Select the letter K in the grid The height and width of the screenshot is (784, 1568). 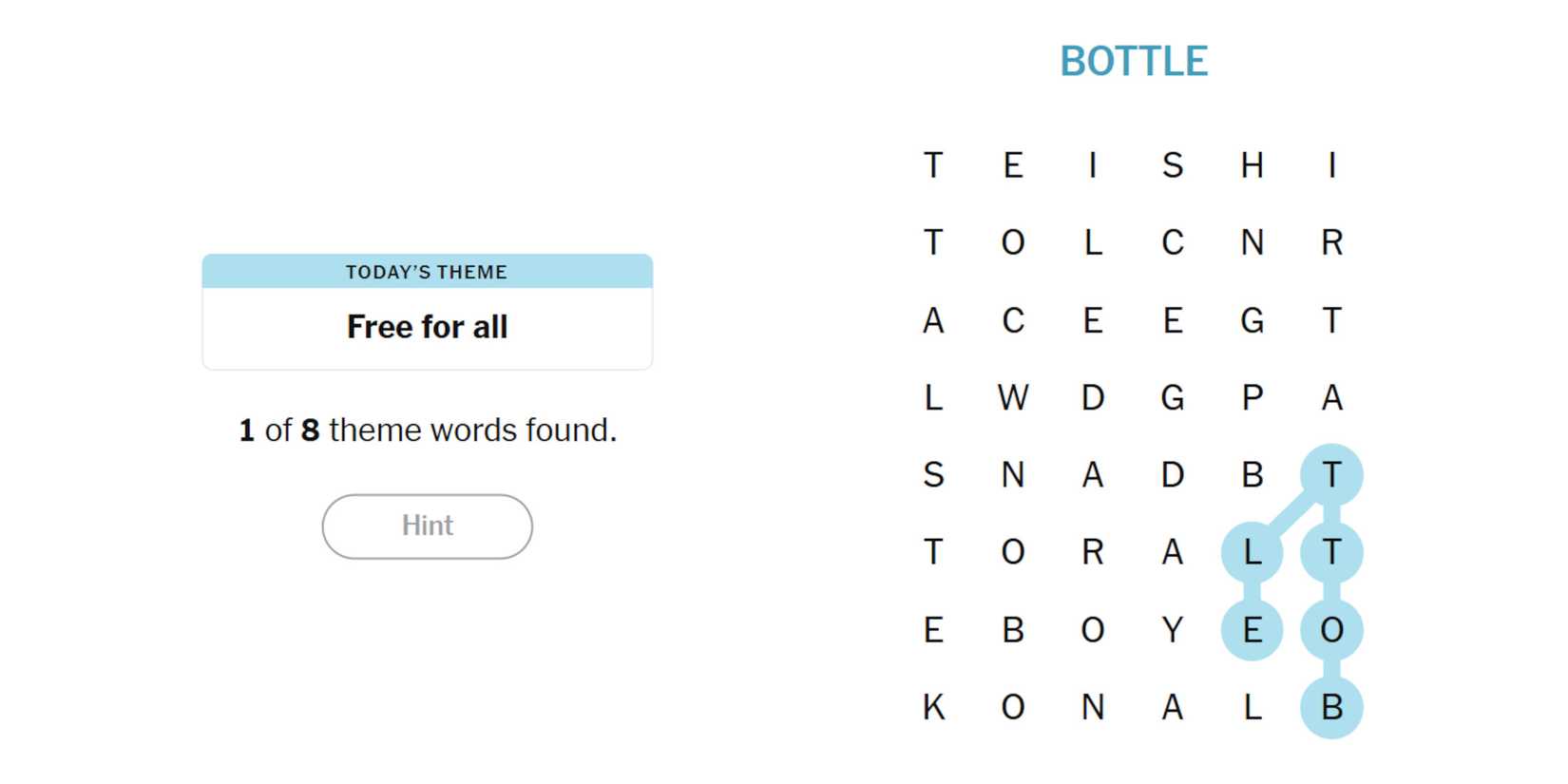[933, 707]
